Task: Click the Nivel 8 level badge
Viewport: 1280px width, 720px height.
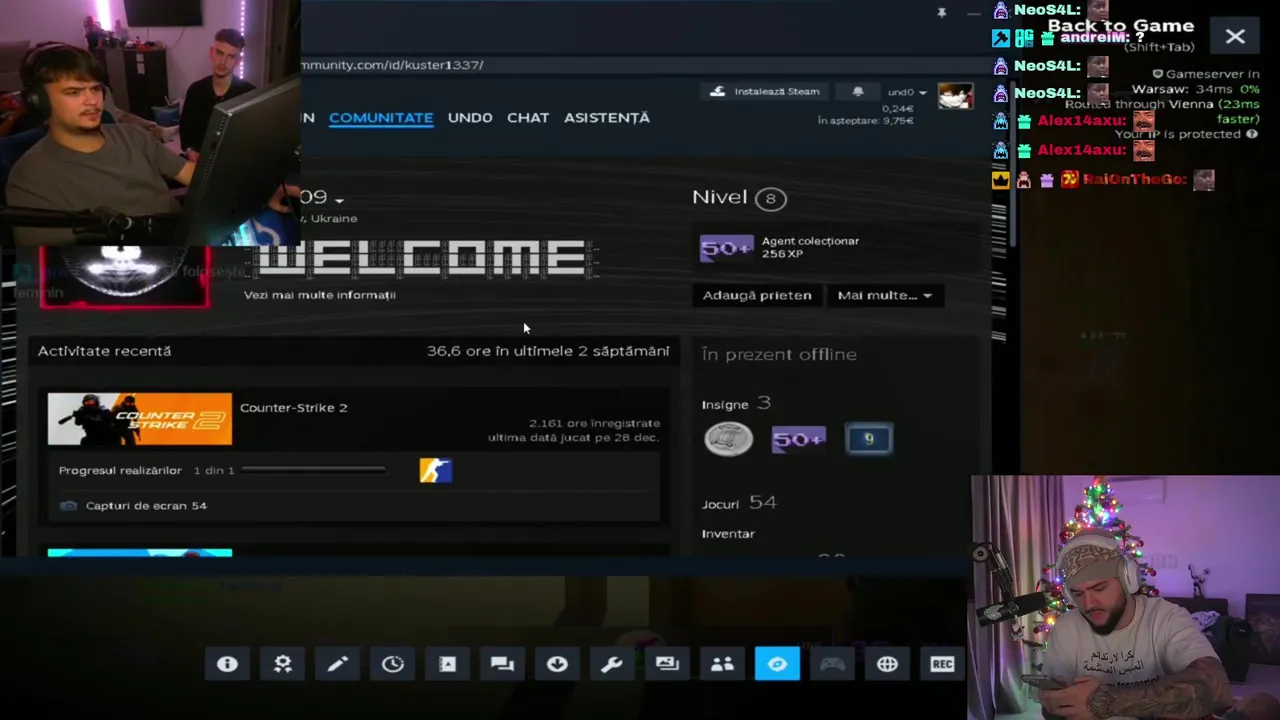Action: 770,198
